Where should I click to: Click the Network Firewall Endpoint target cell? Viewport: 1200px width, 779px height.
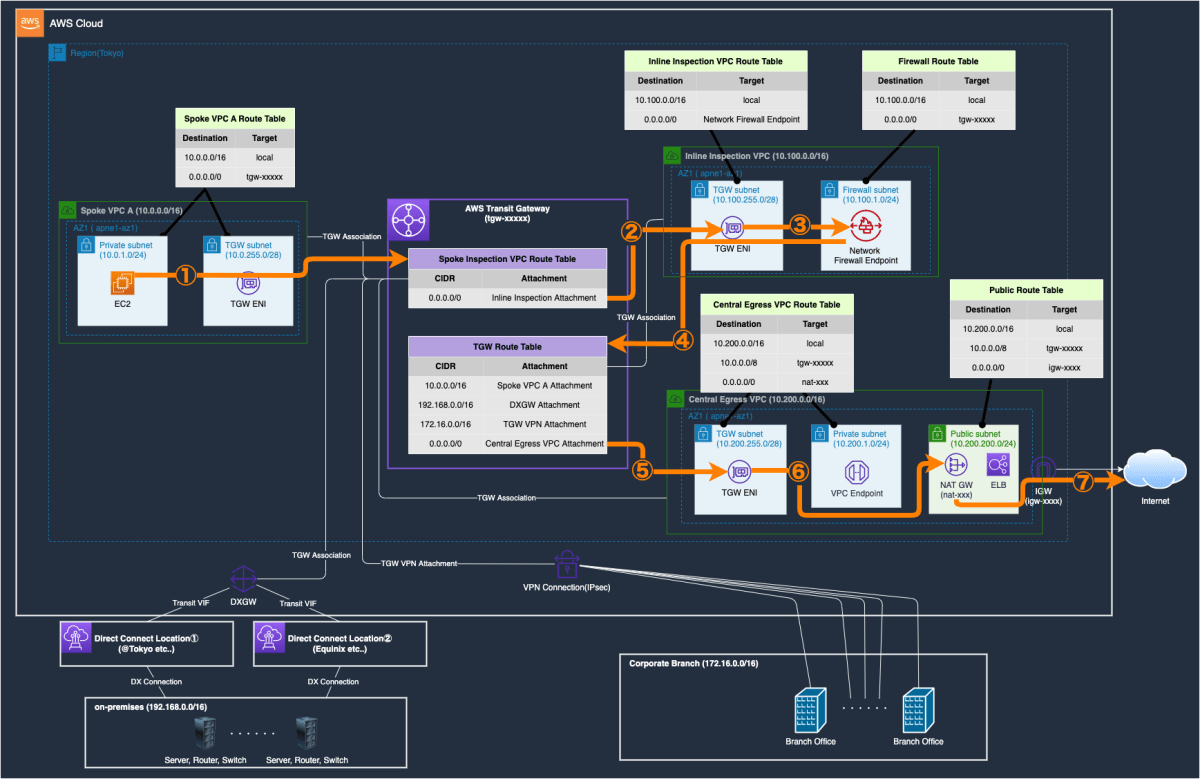[x=751, y=119]
